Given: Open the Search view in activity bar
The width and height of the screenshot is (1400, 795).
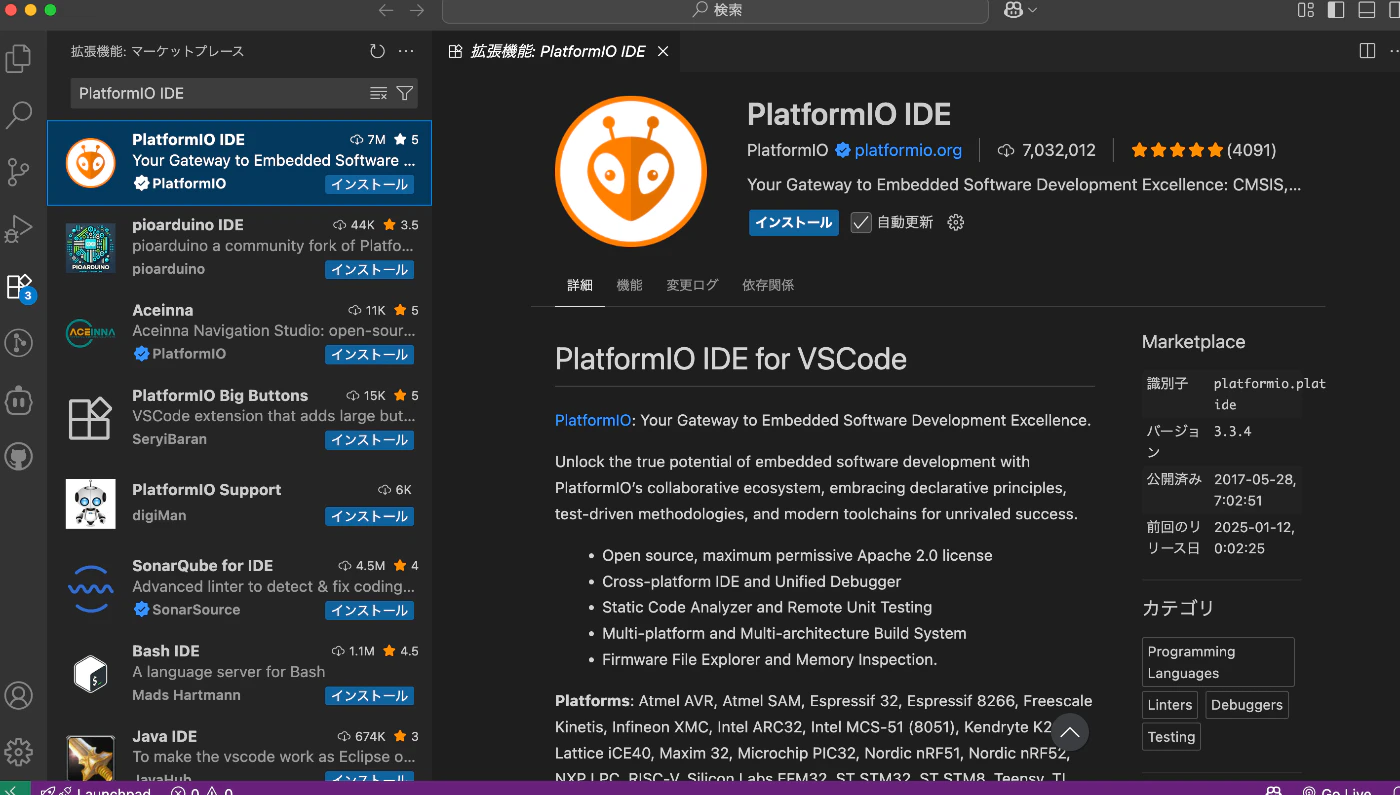Looking at the screenshot, I should pos(19,115).
